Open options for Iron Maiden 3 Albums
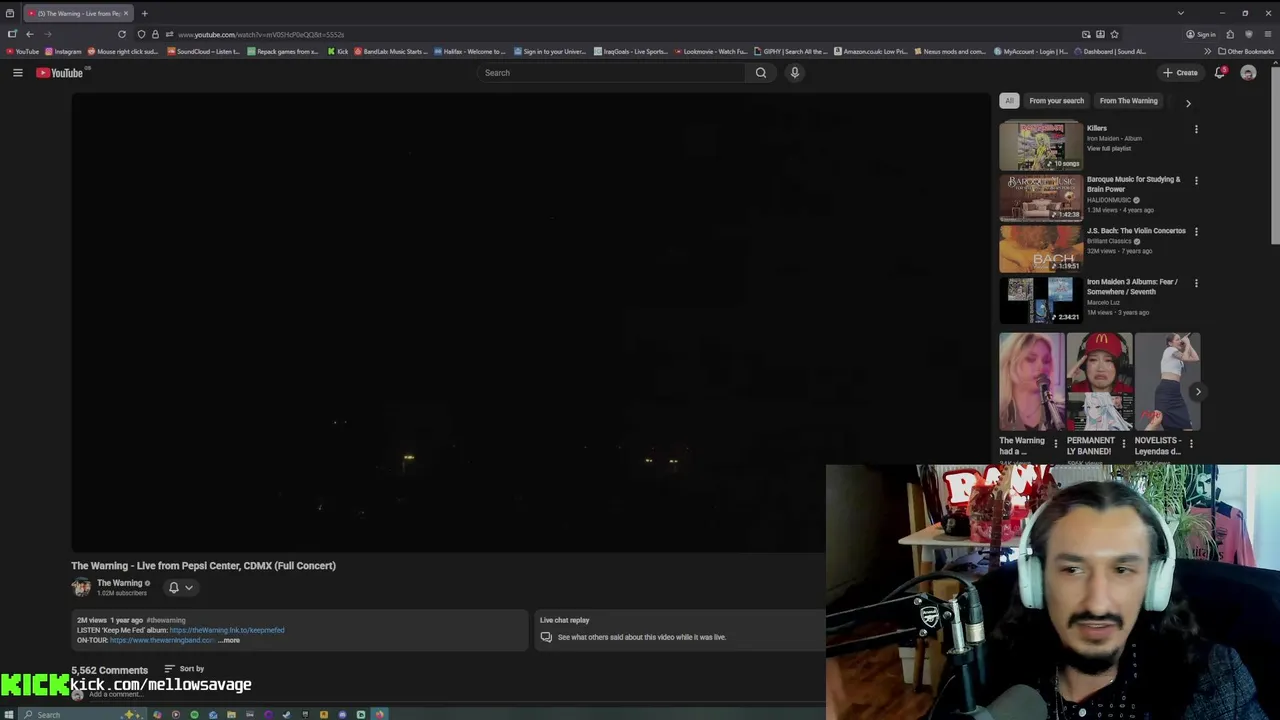1280x720 pixels. (1196, 283)
